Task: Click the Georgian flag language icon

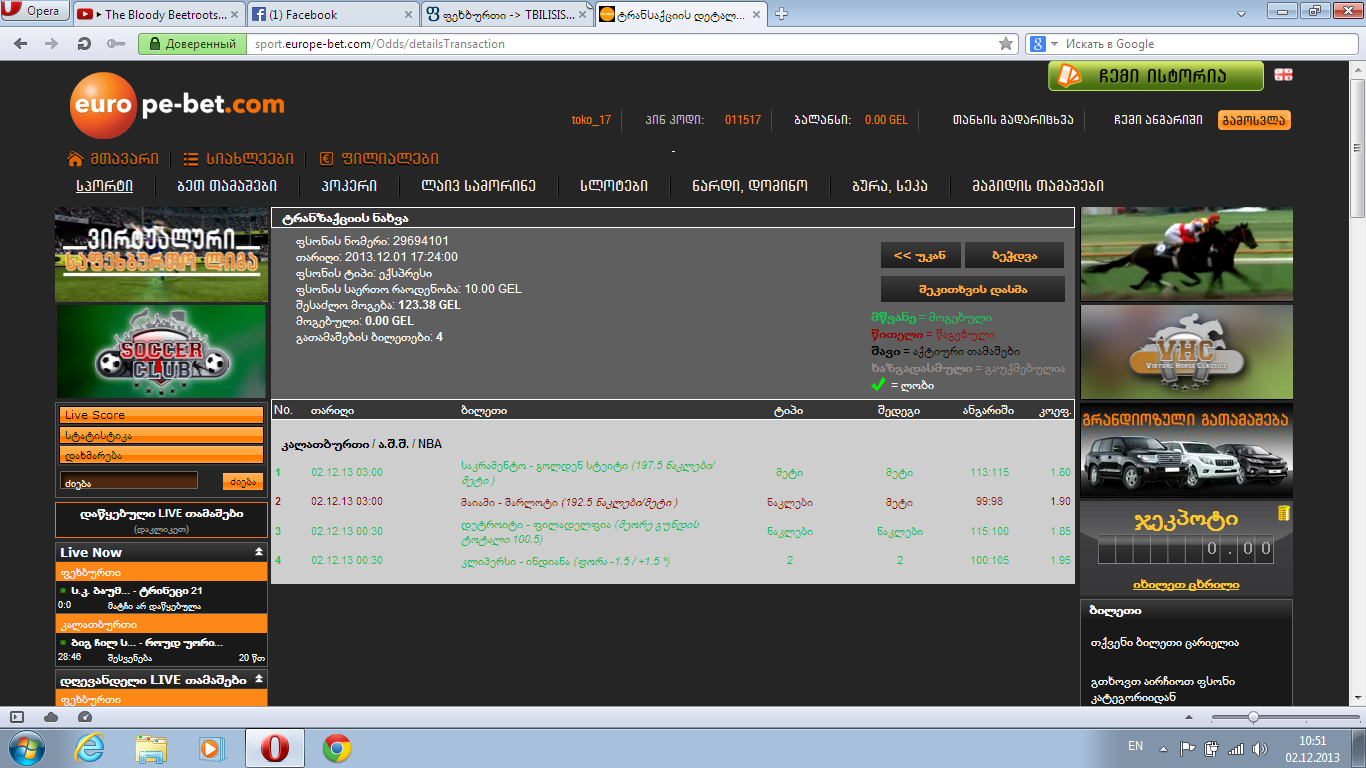Action: pos(1282,74)
